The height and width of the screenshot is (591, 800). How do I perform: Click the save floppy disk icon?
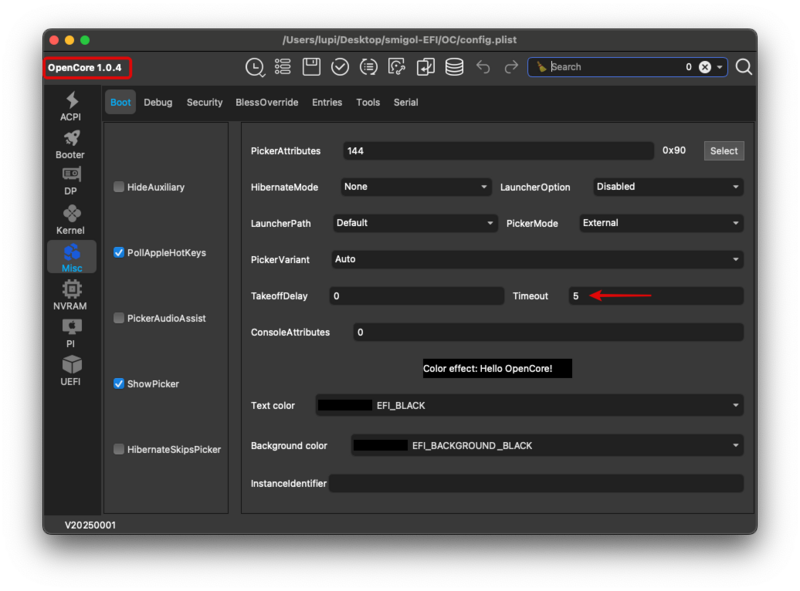point(311,67)
